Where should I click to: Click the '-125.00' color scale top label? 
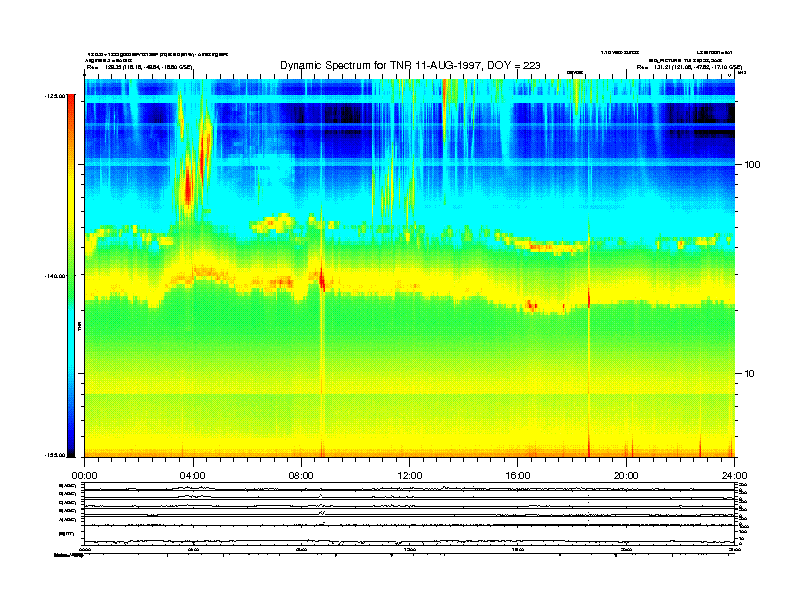[56, 96]
